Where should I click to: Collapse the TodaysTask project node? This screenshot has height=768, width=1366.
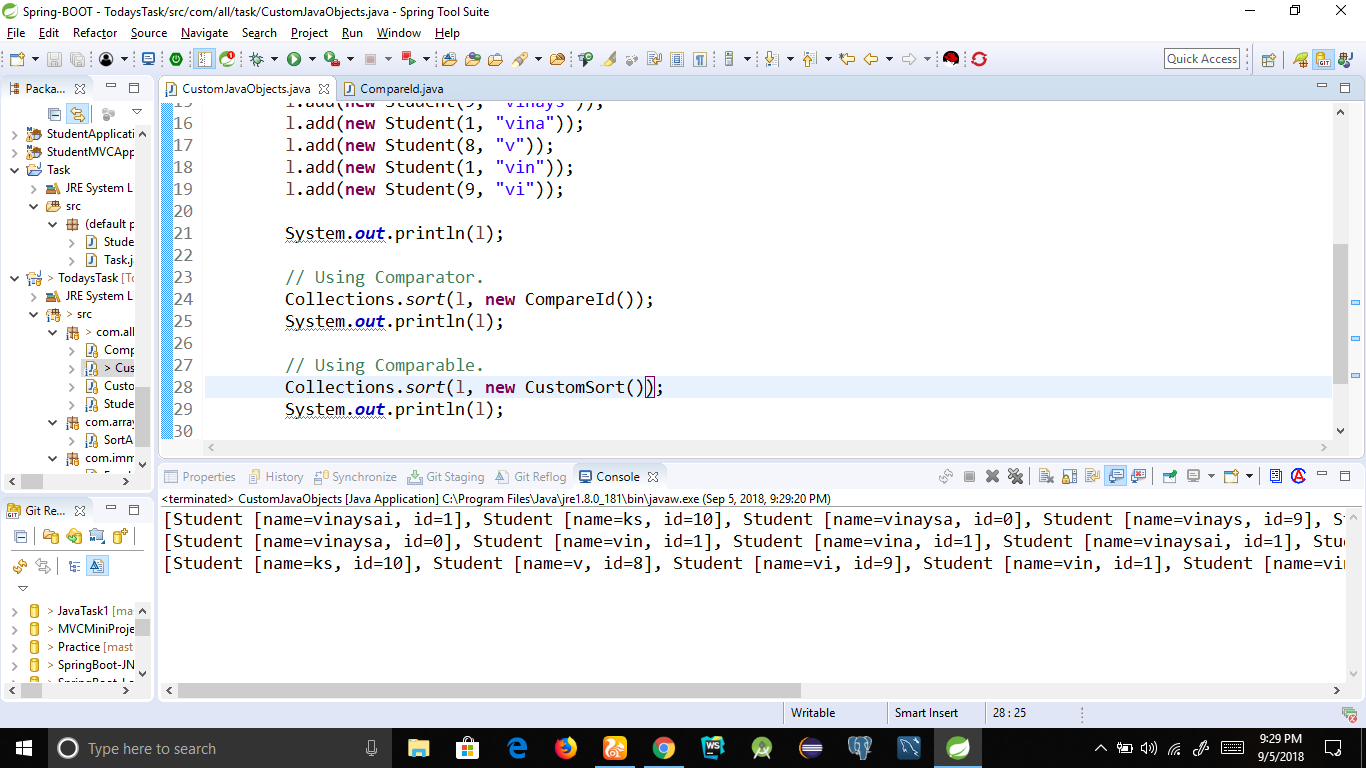(x=14, y=278)
